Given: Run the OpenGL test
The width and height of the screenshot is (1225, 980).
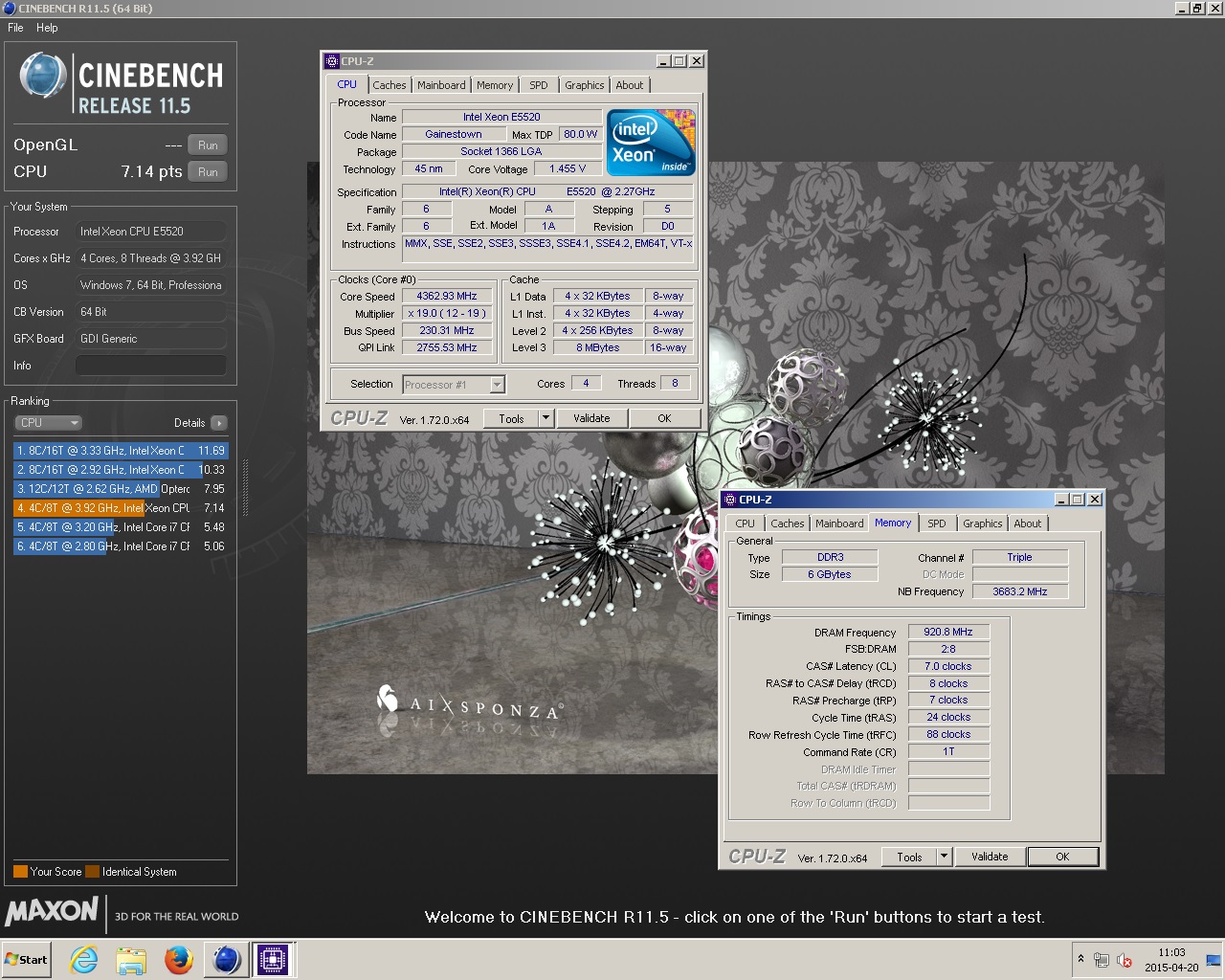Looking at the screenshot, I should 208,145.
